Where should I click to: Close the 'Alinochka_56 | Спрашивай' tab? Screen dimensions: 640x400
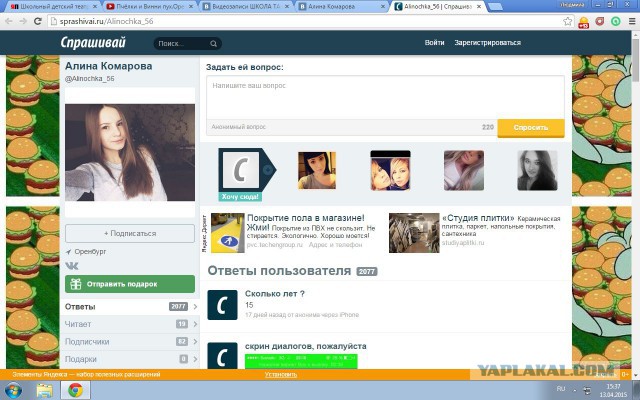pyautogui.click(x=479, y=7)
